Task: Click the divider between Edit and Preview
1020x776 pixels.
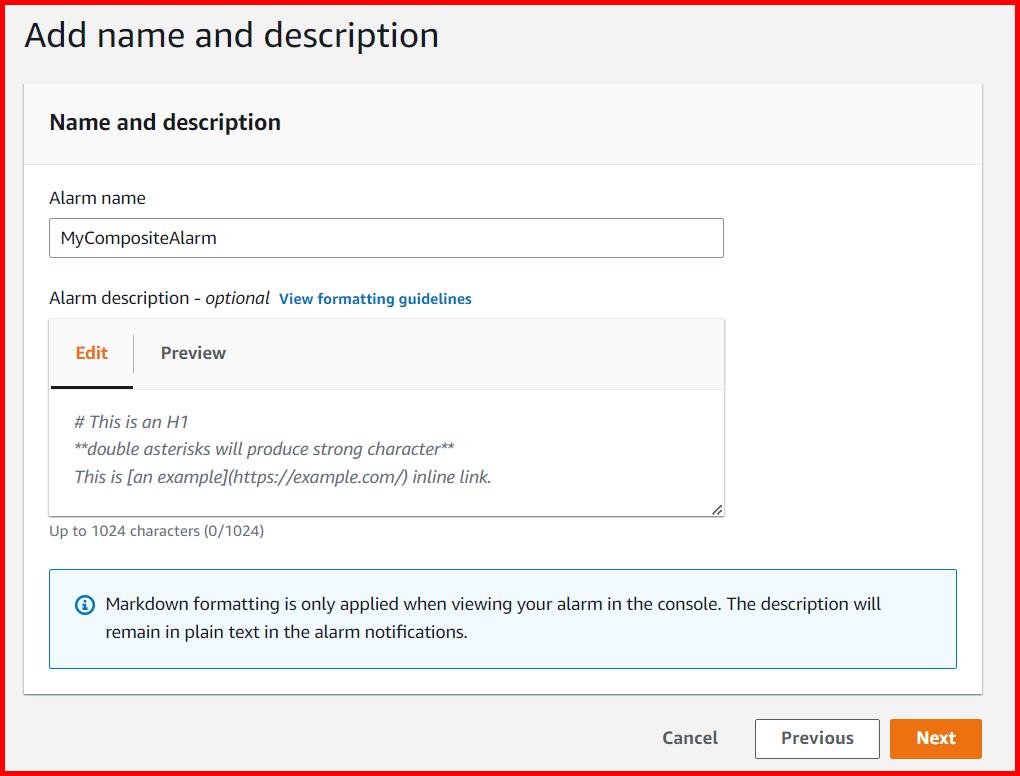Action: (x=134, y=354)
